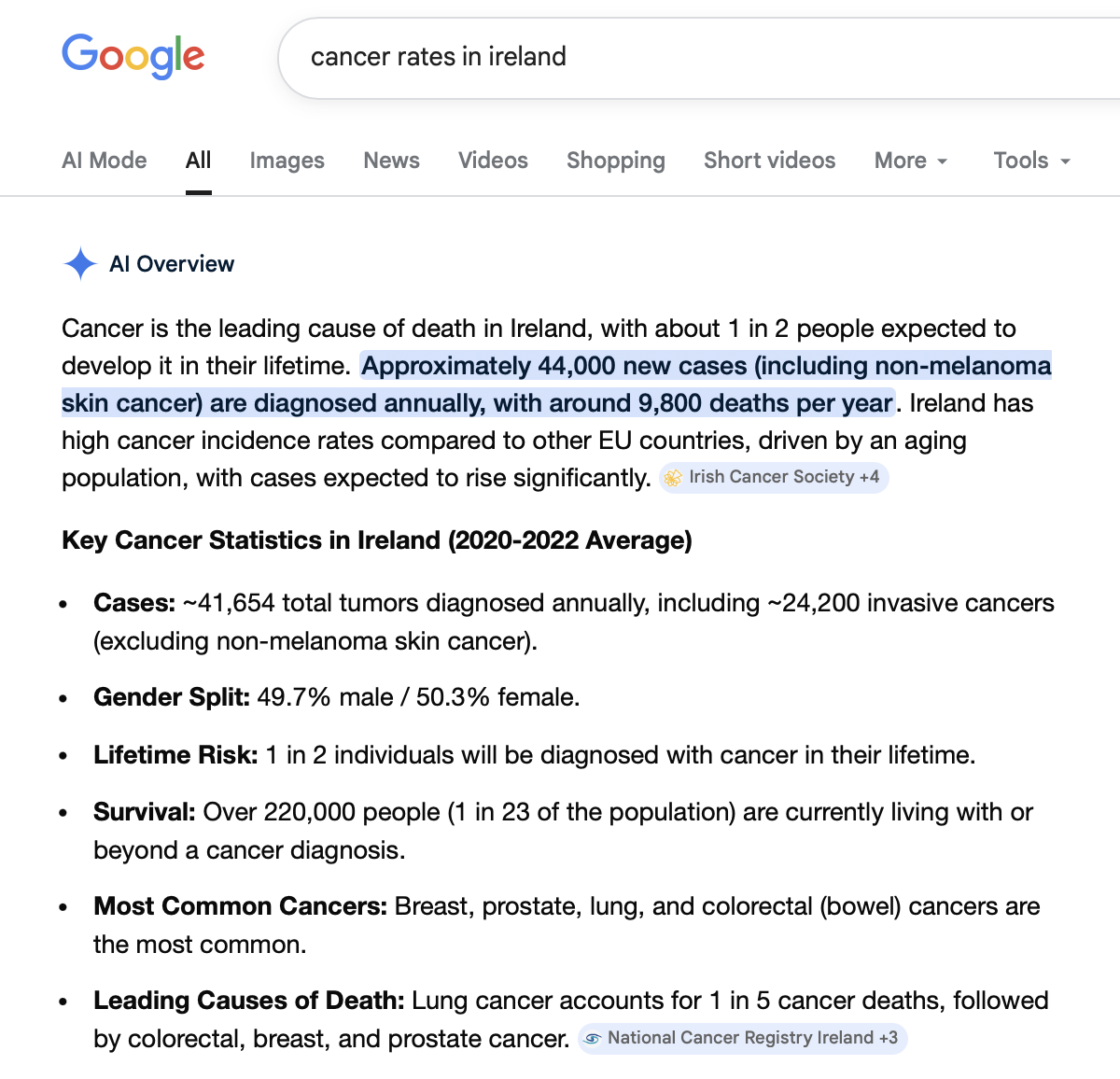The height and width of the screenshot is (1079, 1120).
Task: Expand the More search filters dropdown
Action: pyautogui.click(x=911, y=161)
